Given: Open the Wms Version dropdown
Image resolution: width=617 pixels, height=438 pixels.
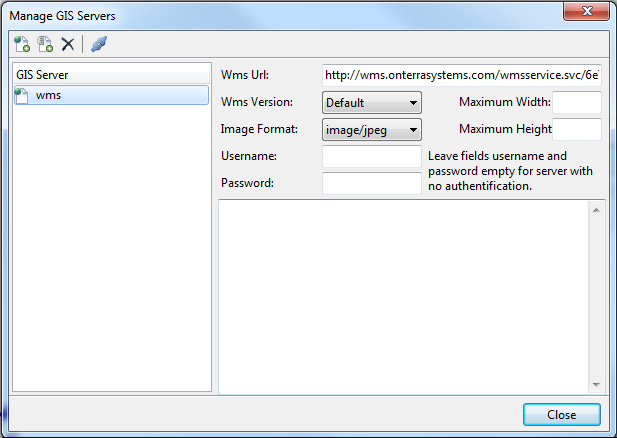Looking at the screenshot, I should click(x=372, y=102).
